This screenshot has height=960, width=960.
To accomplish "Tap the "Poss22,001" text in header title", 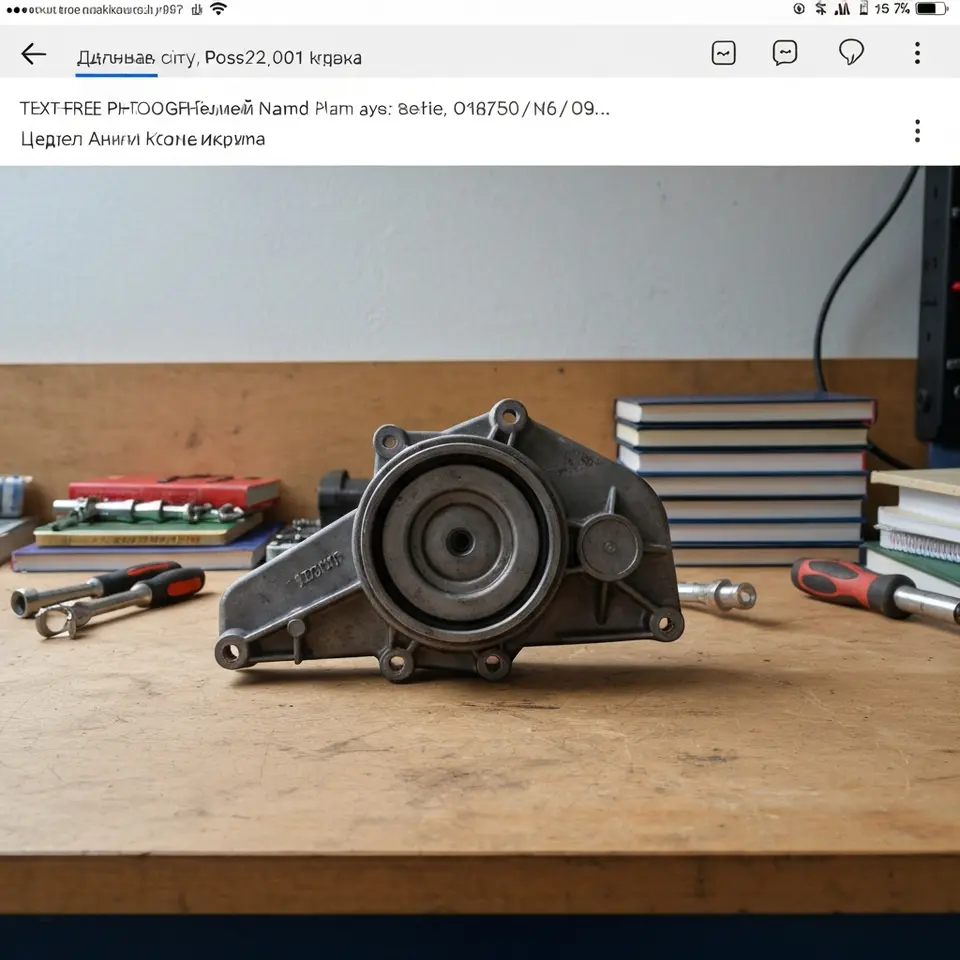I will tap(254, 58).
